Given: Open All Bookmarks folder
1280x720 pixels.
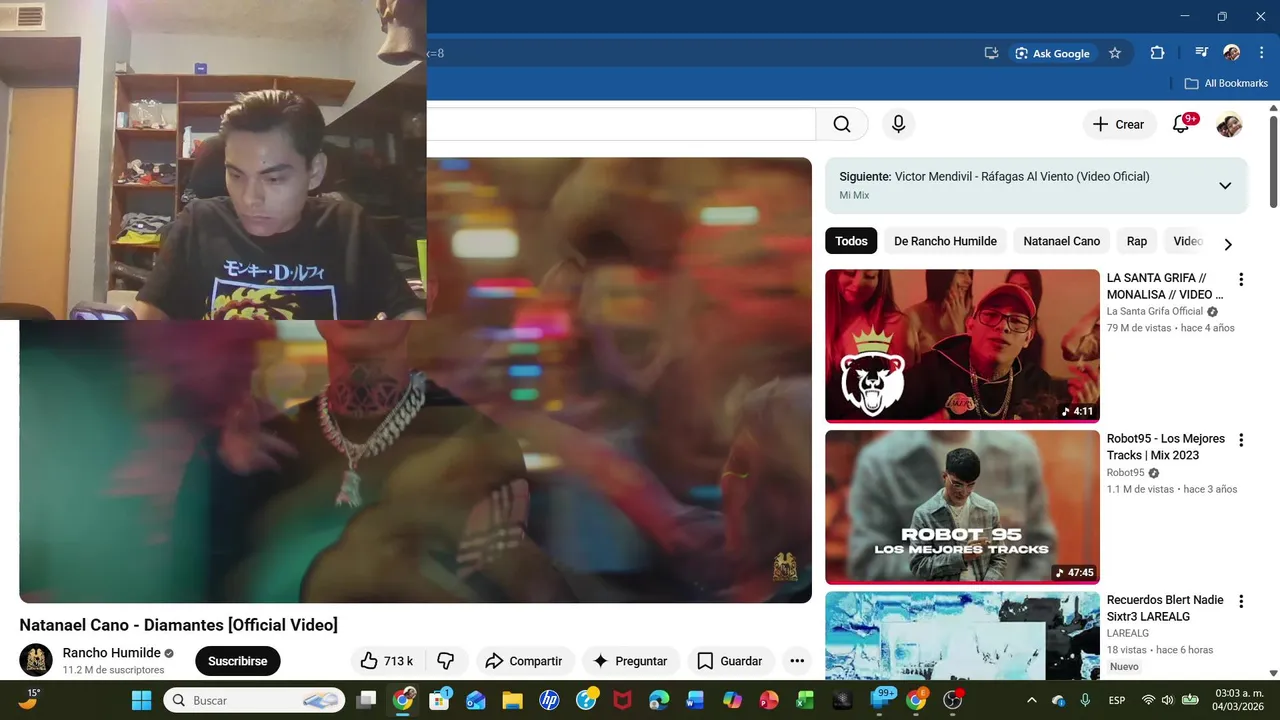Looking at the screenshot, I should click(1226, 83).
